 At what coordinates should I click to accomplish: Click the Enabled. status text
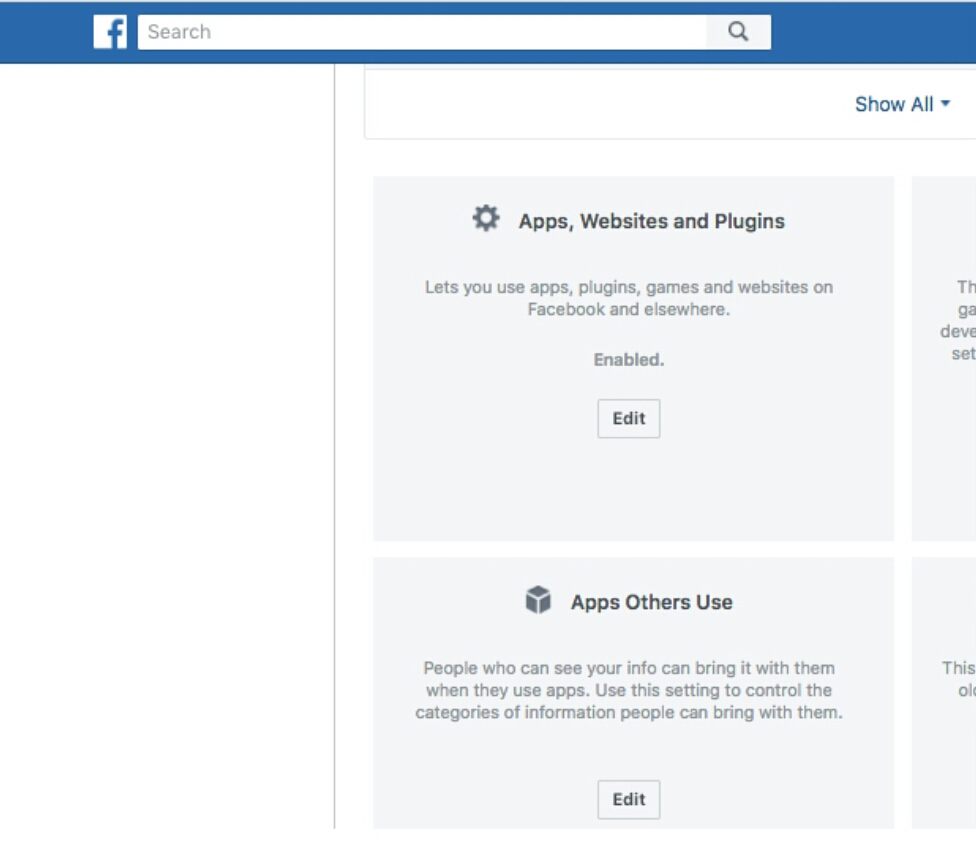tap(629, 360)
